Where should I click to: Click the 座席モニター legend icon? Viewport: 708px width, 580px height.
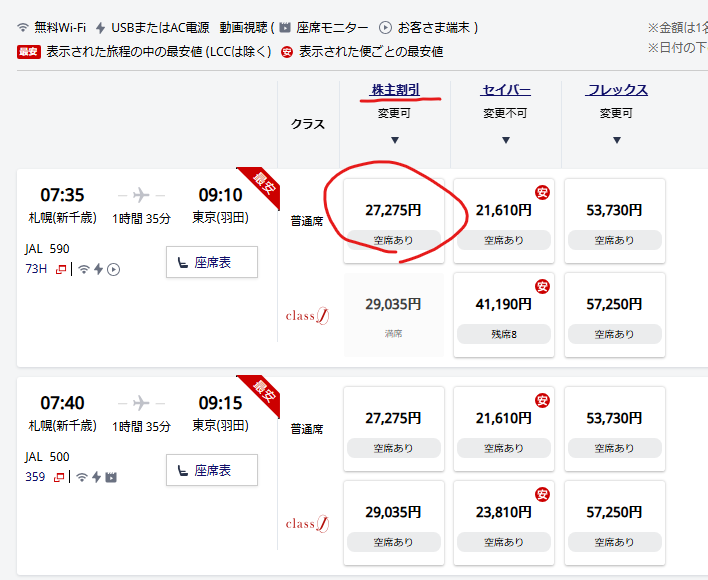pyautogui.click(x=285, y=28)
